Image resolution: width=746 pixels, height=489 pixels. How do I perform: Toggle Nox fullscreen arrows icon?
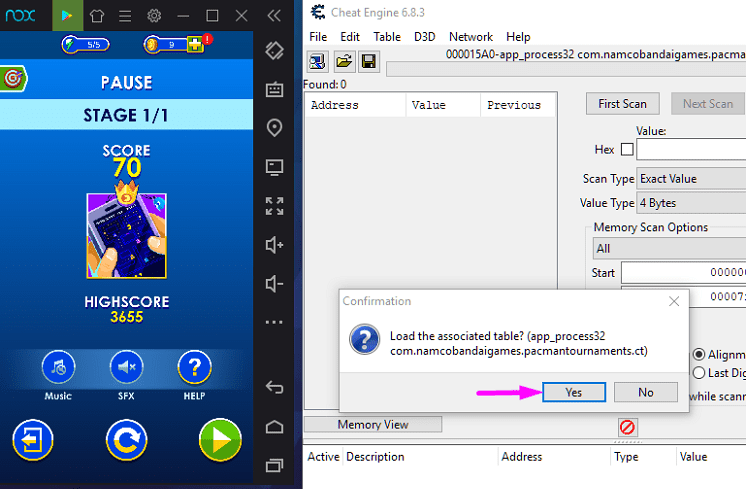click(x=275, y=206)
